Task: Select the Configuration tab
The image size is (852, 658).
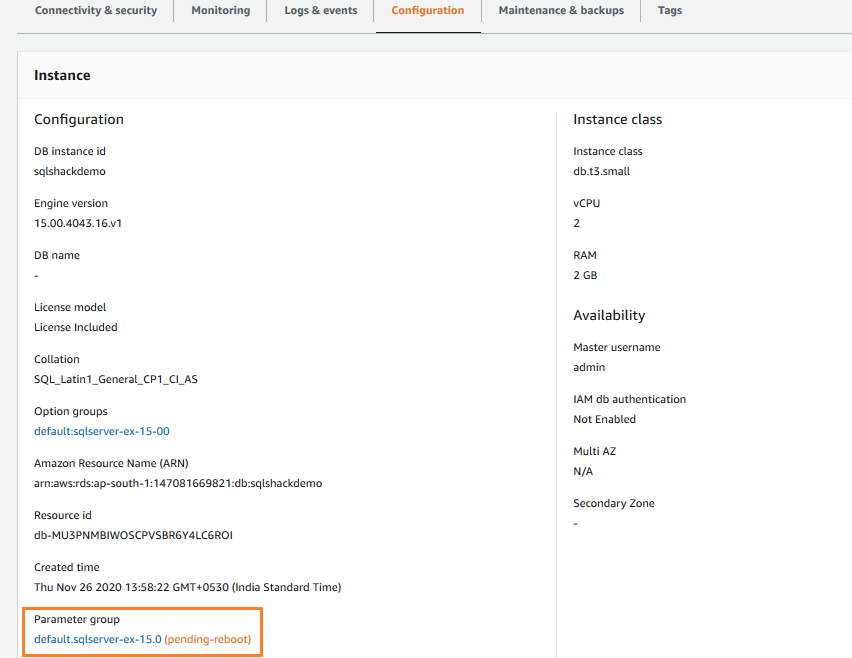Action: tap(428, 11)
